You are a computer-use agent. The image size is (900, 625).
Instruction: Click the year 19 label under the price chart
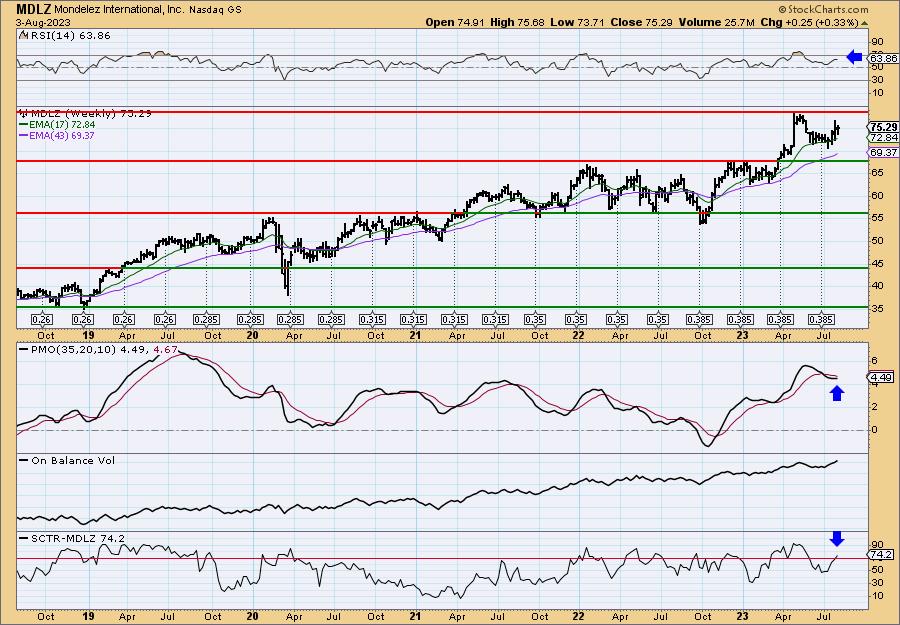[x=88, y=335]
